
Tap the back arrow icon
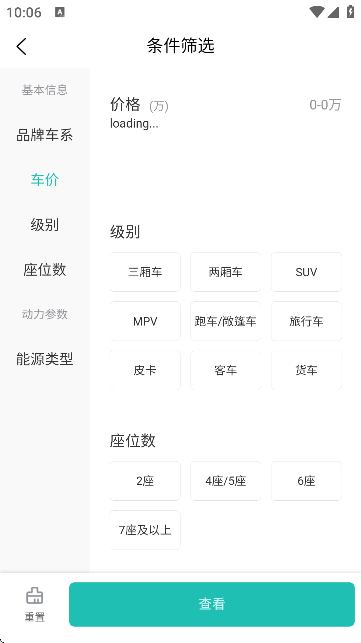tap(22, 46)
